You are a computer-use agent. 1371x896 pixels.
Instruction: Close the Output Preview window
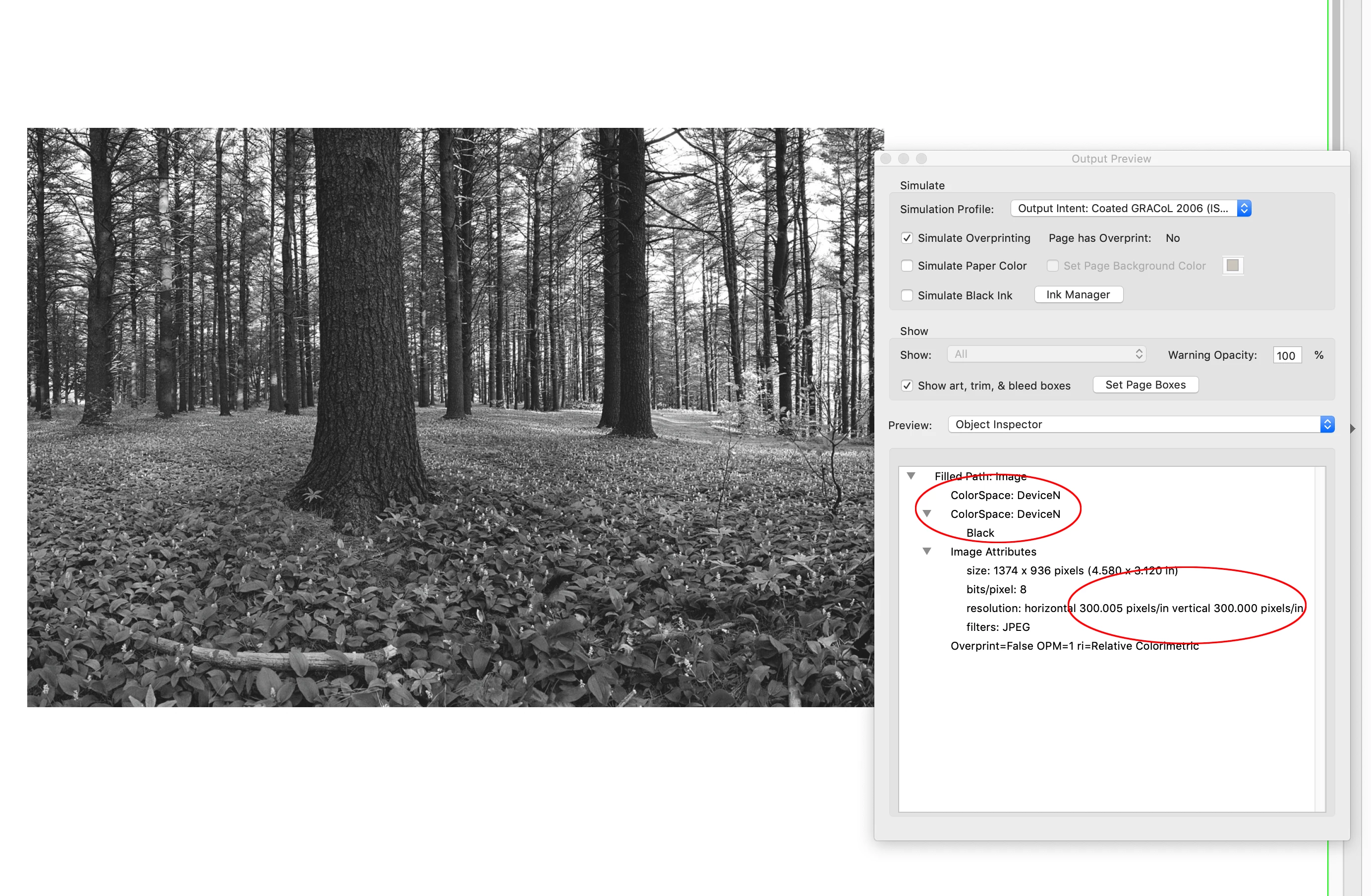[886, 159]
